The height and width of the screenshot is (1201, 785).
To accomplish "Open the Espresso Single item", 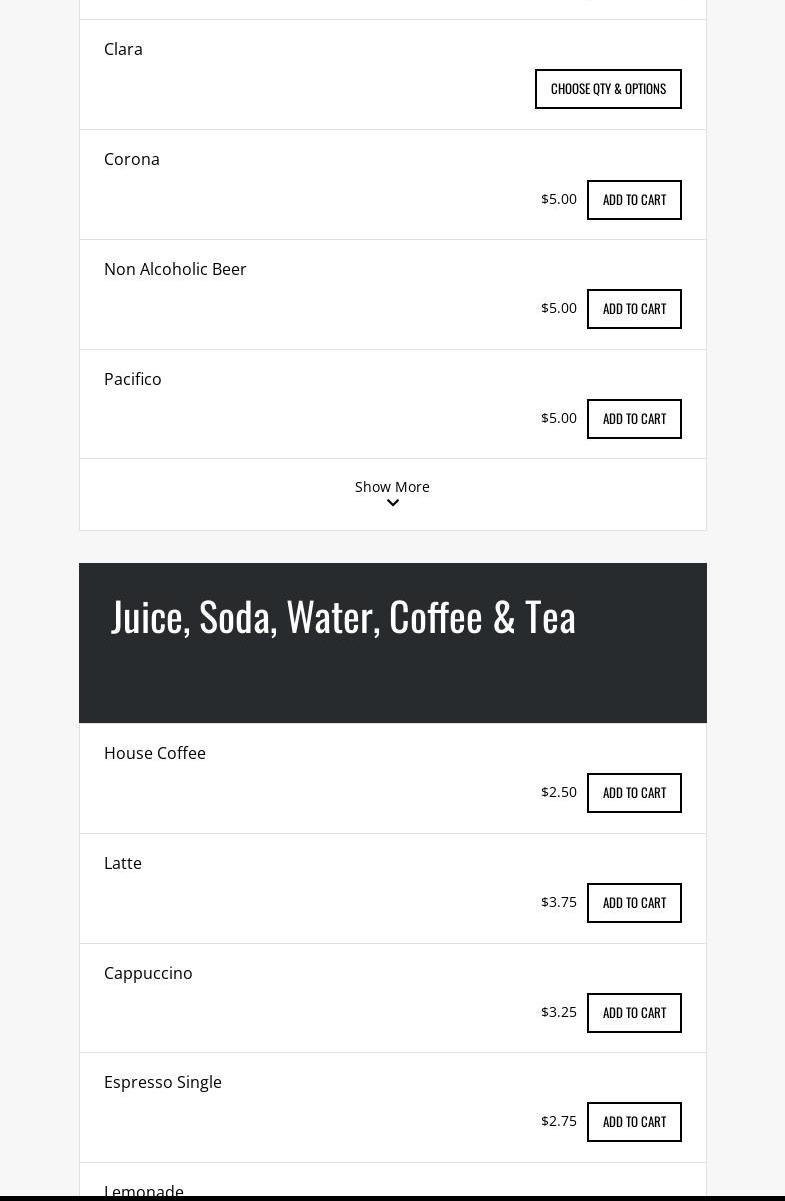I will [163, 1082].
